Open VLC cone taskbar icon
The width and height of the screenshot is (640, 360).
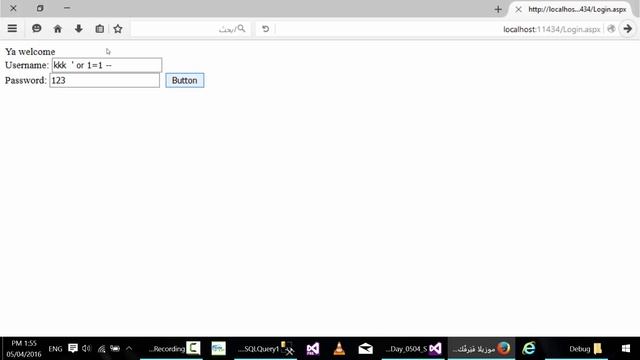click(339, 349)
